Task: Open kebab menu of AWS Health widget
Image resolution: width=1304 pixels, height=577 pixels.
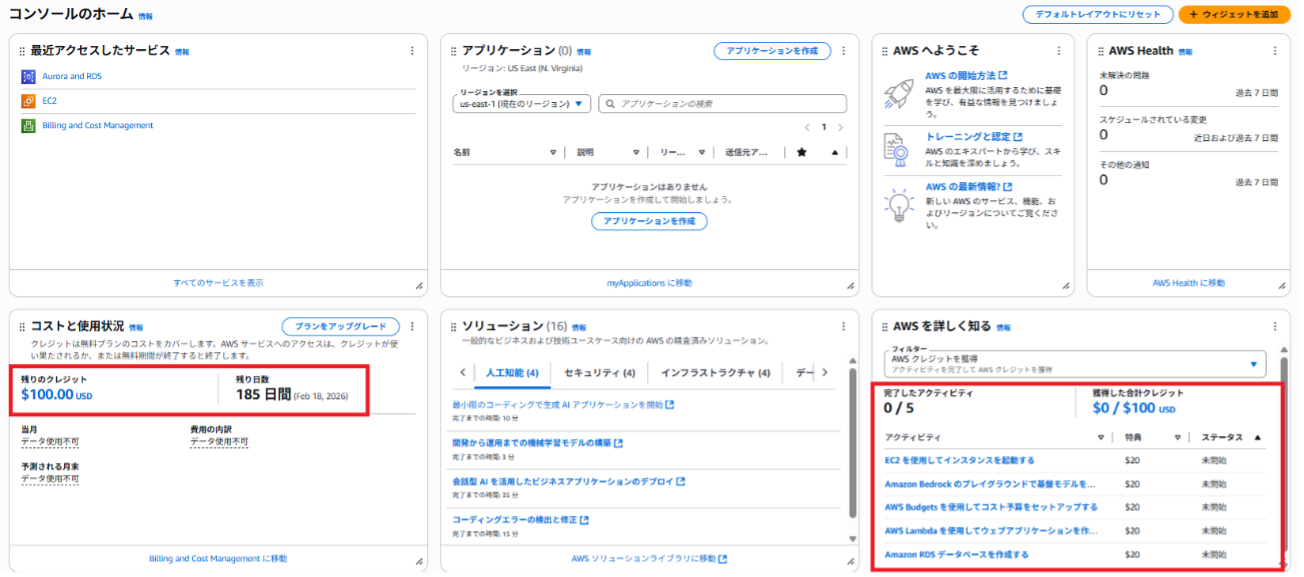Action: (1274, 51)
